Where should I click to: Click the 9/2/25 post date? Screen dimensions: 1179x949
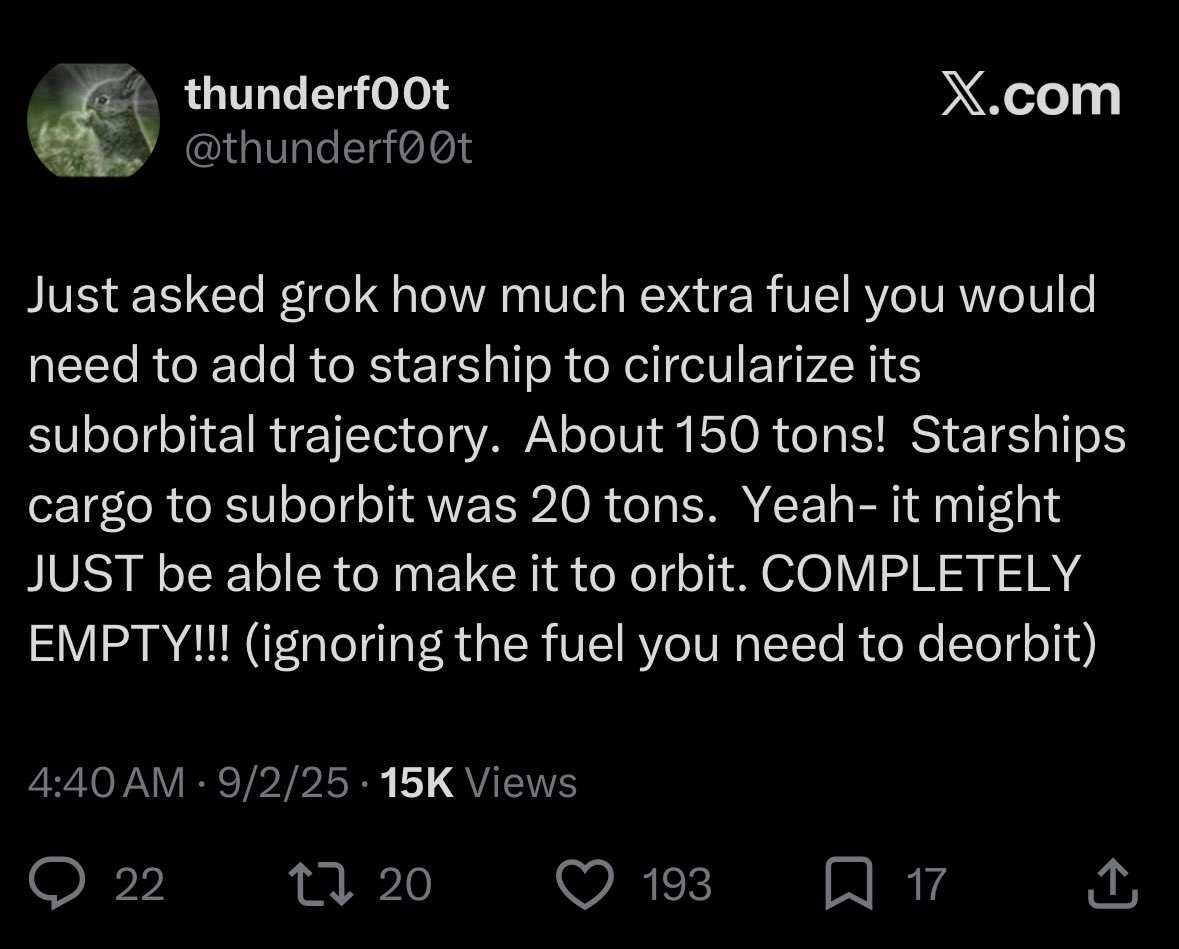point(283,783)
